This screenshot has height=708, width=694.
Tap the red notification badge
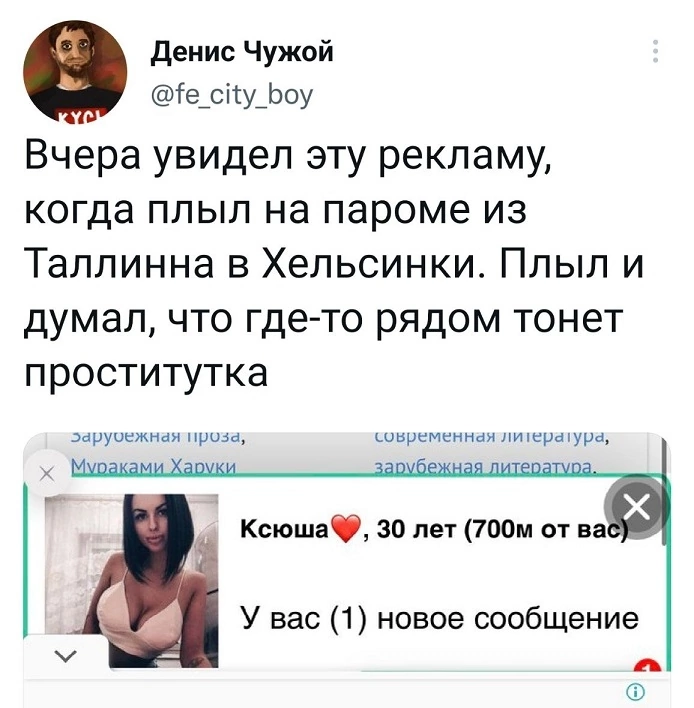point(647,664)
